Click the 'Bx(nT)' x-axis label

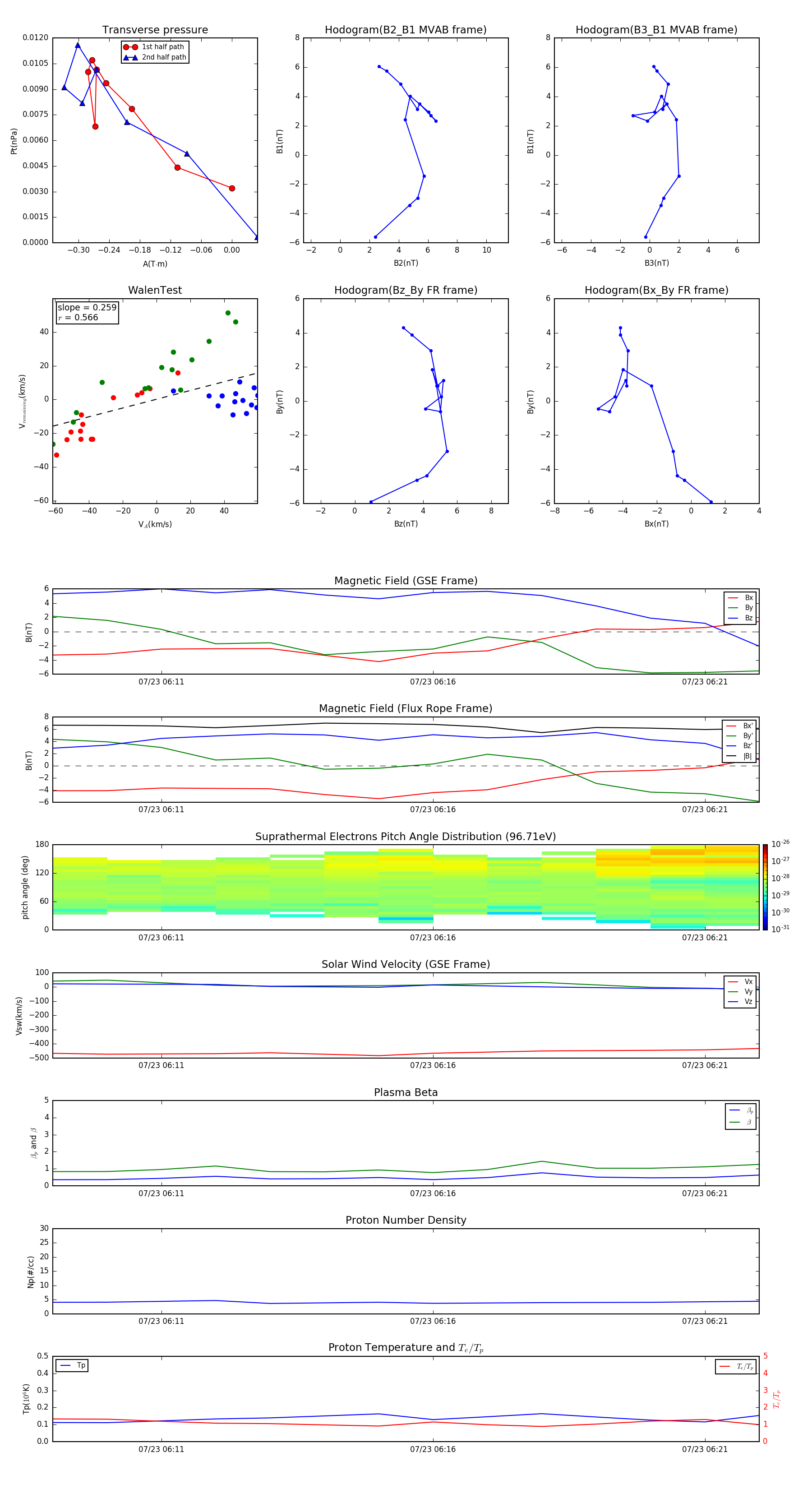click(x=656, y=524)
